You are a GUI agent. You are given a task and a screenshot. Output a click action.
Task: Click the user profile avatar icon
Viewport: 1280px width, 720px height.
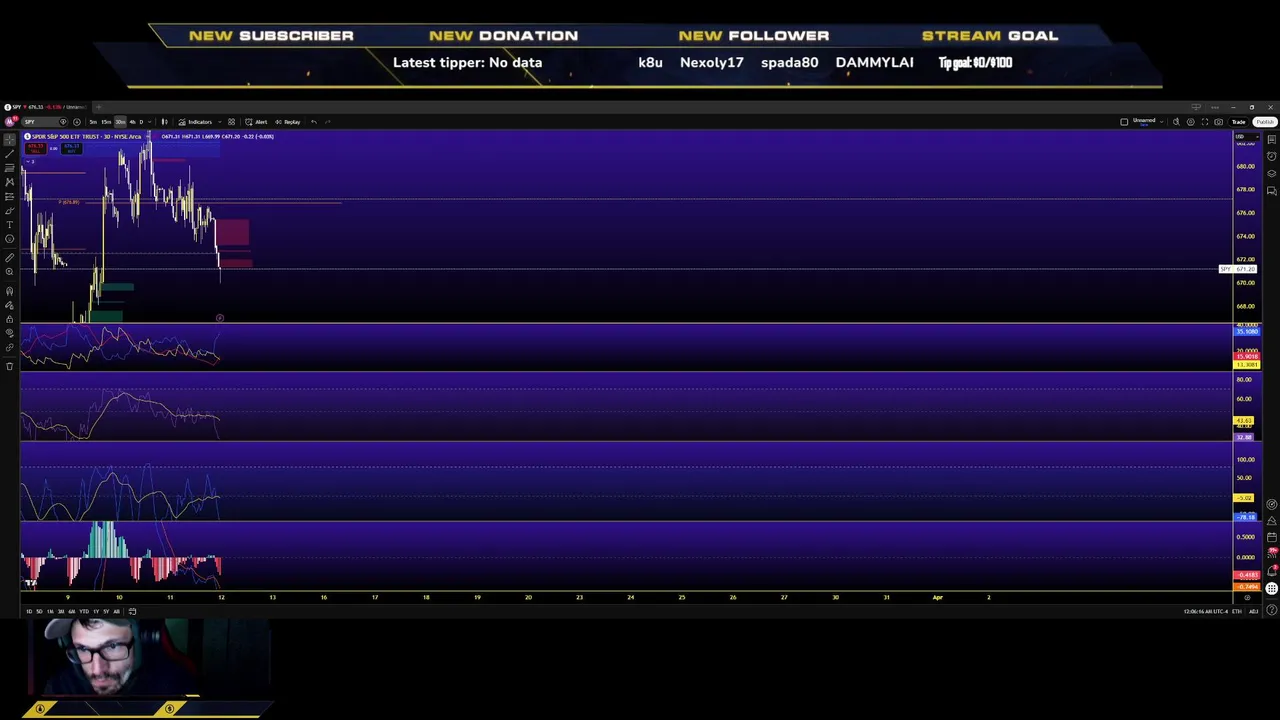[x=10, y=122]
